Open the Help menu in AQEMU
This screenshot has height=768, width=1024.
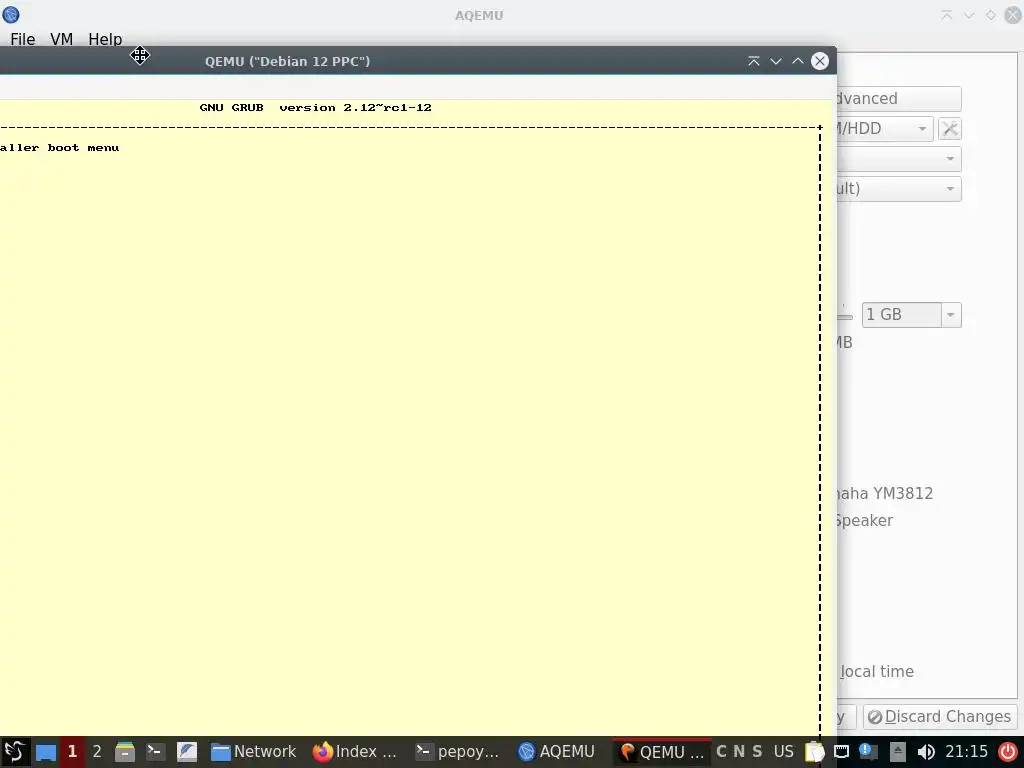point(105,39)
